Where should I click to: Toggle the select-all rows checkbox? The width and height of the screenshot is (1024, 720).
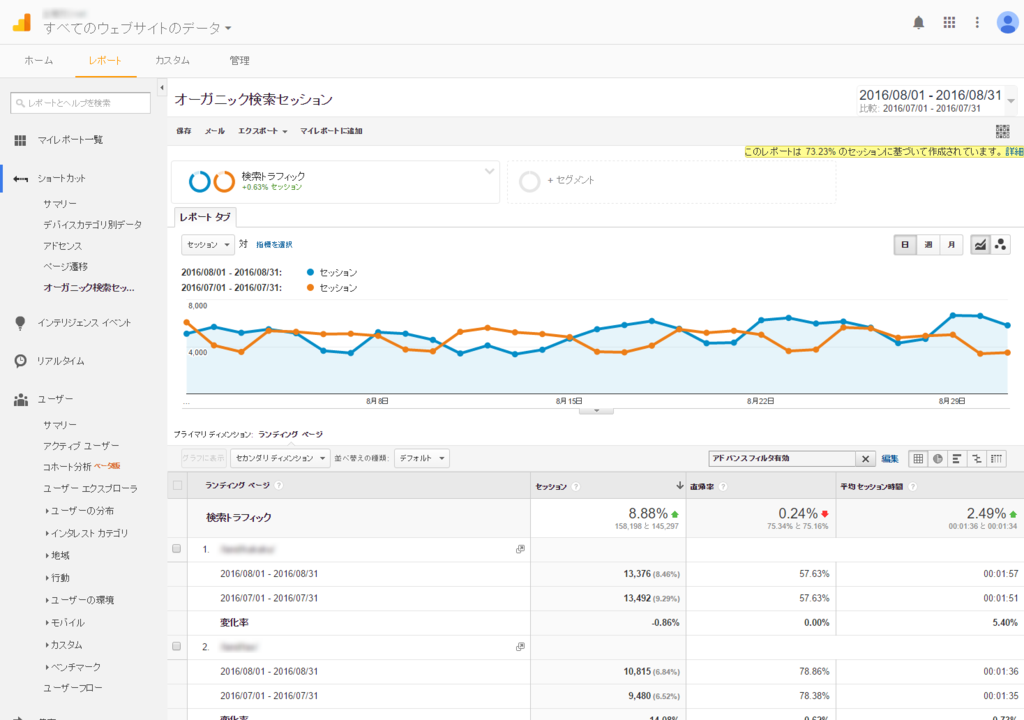coord(177,485)
